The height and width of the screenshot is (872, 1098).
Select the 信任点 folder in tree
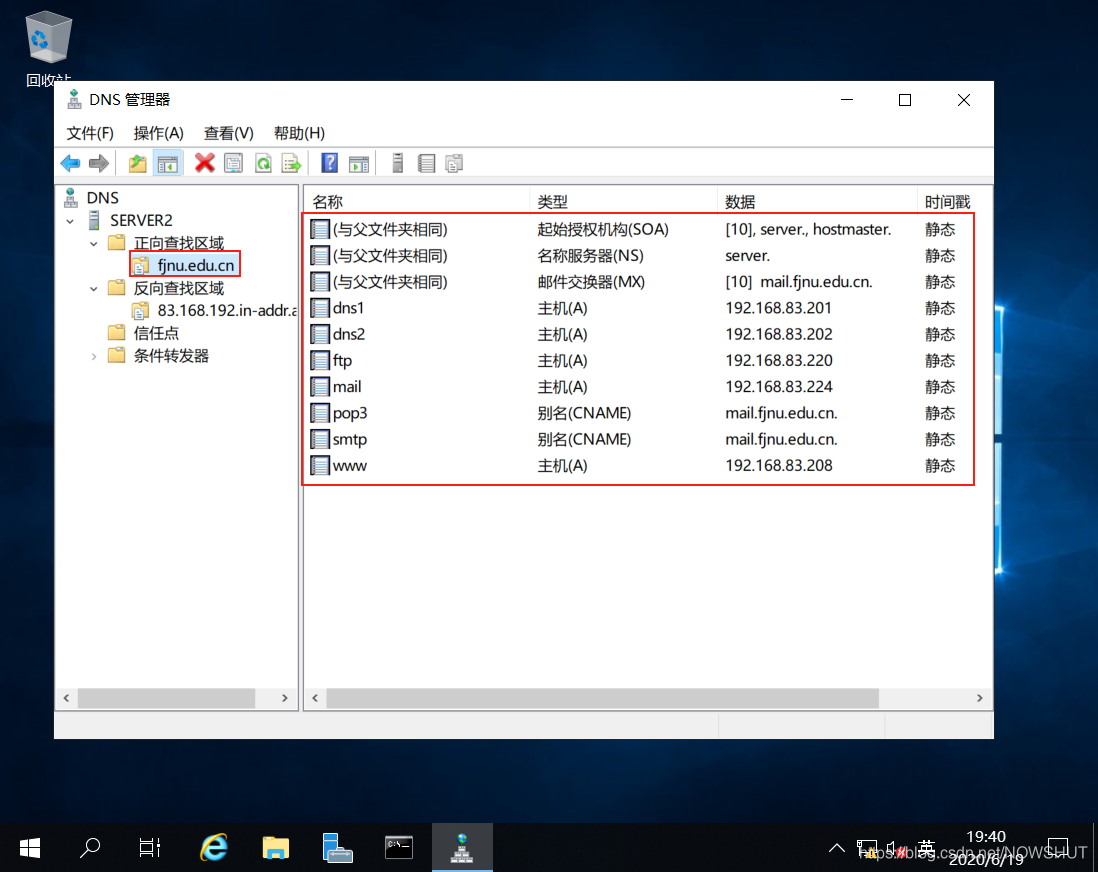coord(156,333)
